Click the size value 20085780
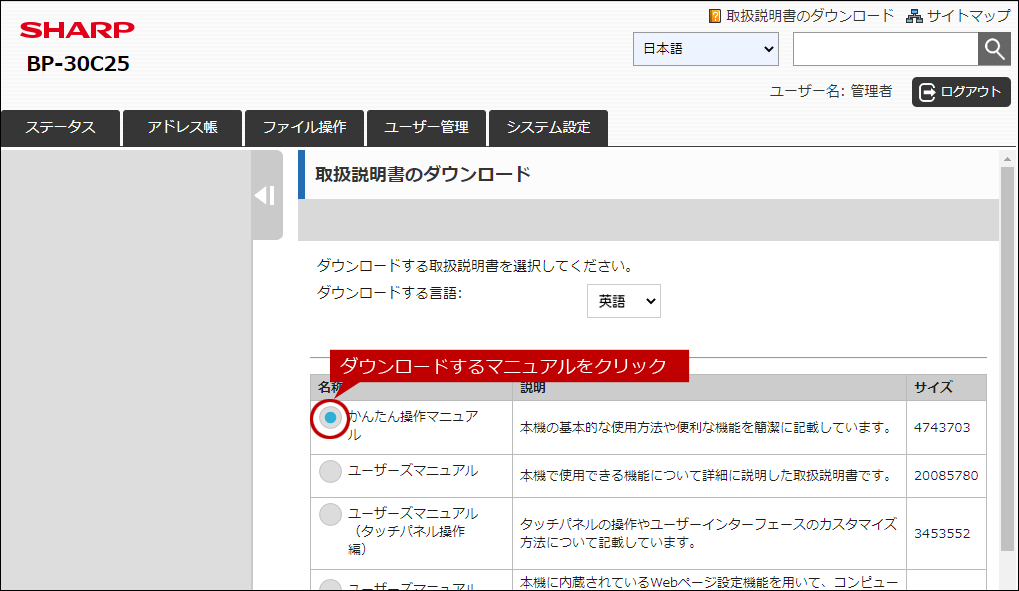This screenshot has height=591, width=1019. (x=946, y=476)
